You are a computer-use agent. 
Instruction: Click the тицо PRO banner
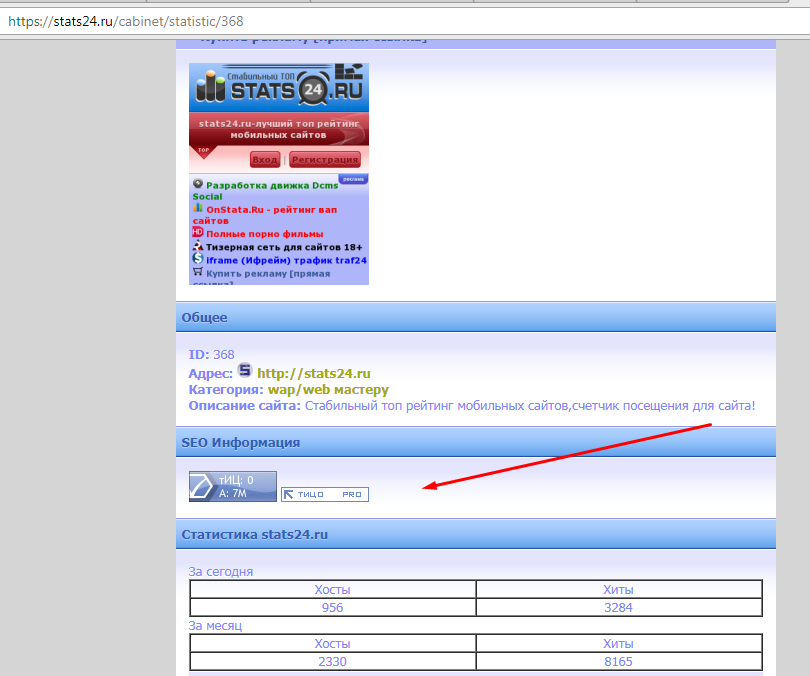click(325, 494)
